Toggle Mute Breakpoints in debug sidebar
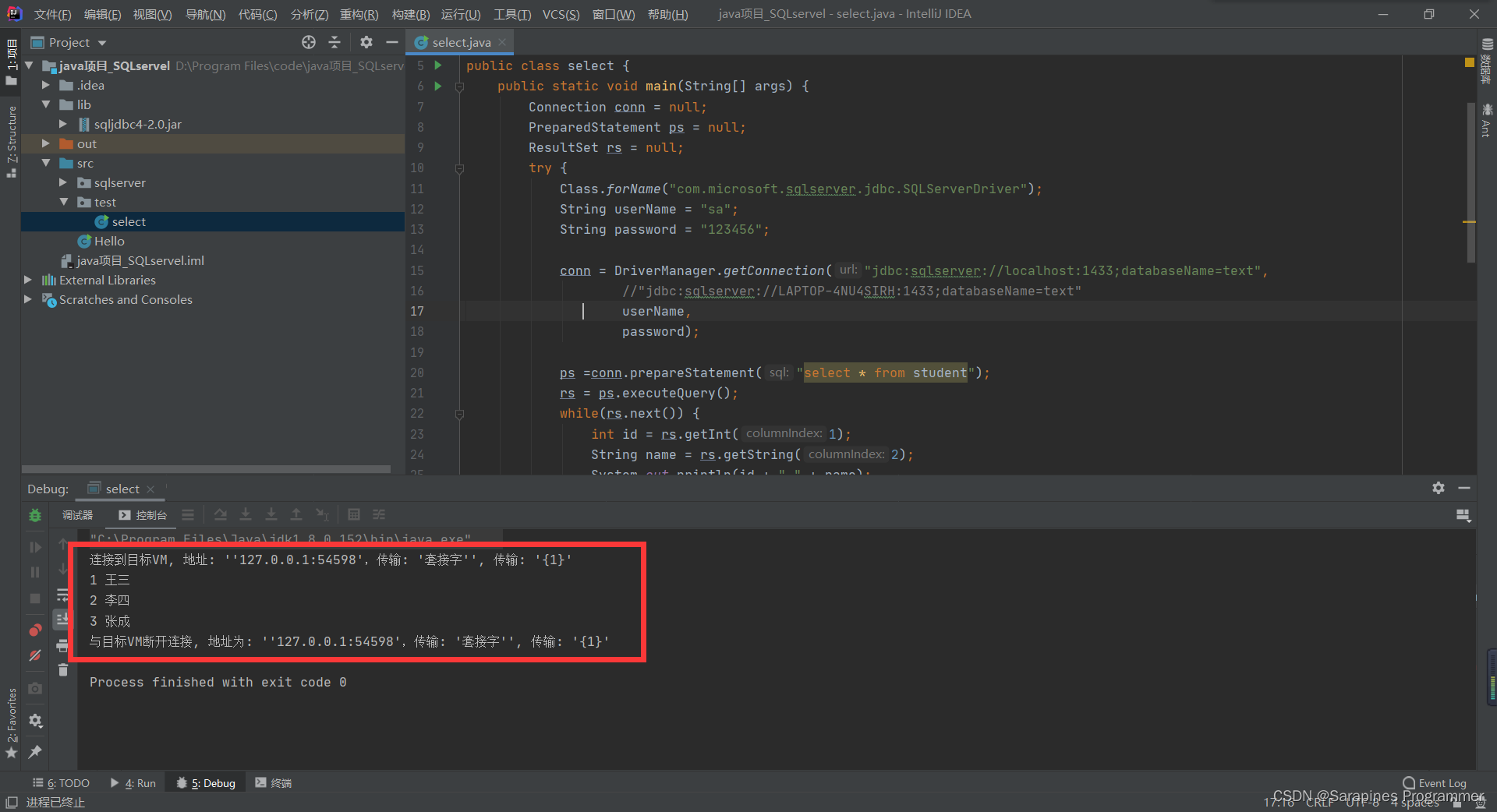The image size is (1497, 812). (35, 656)
